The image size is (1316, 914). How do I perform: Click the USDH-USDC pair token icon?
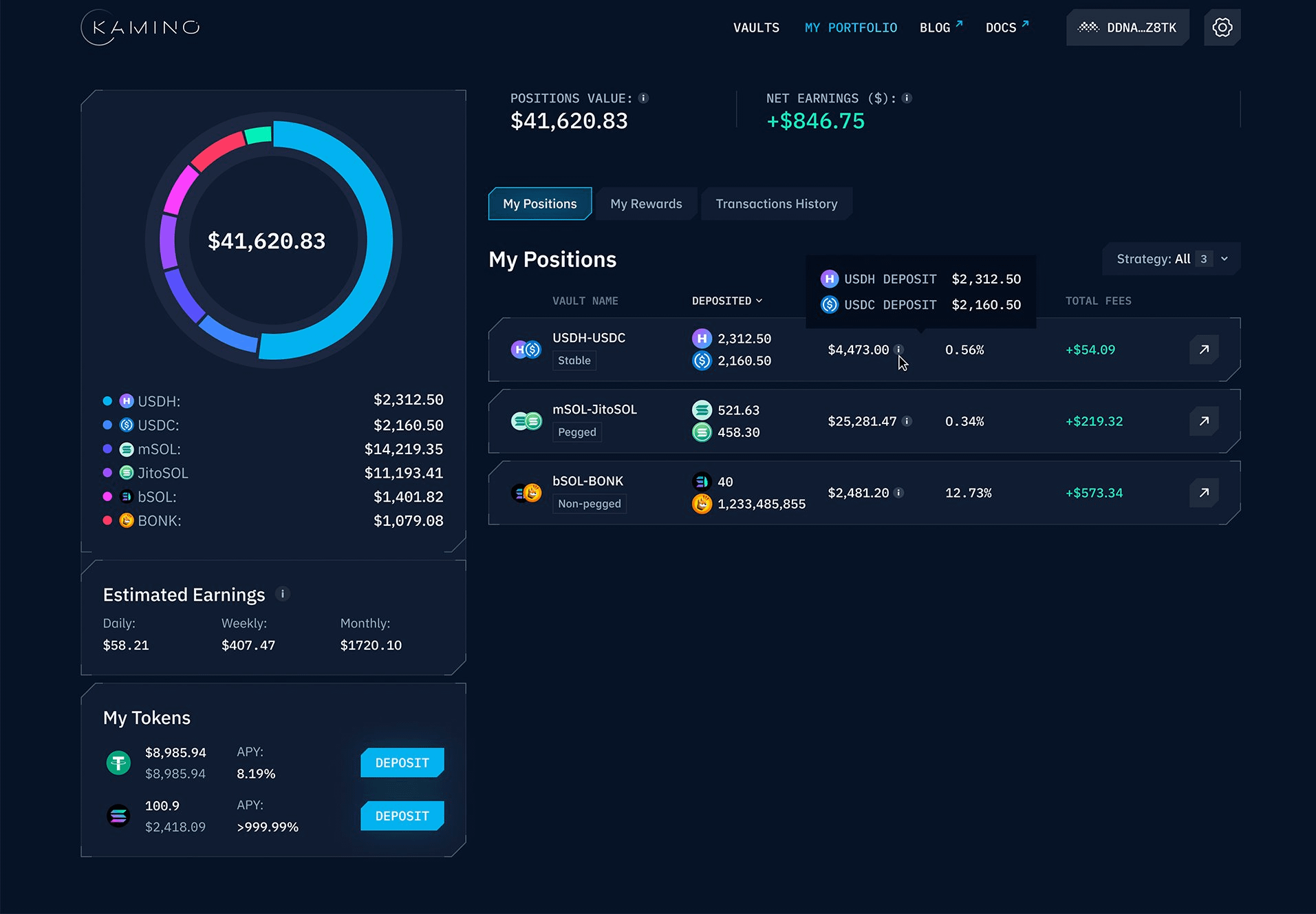click(526, 350)
